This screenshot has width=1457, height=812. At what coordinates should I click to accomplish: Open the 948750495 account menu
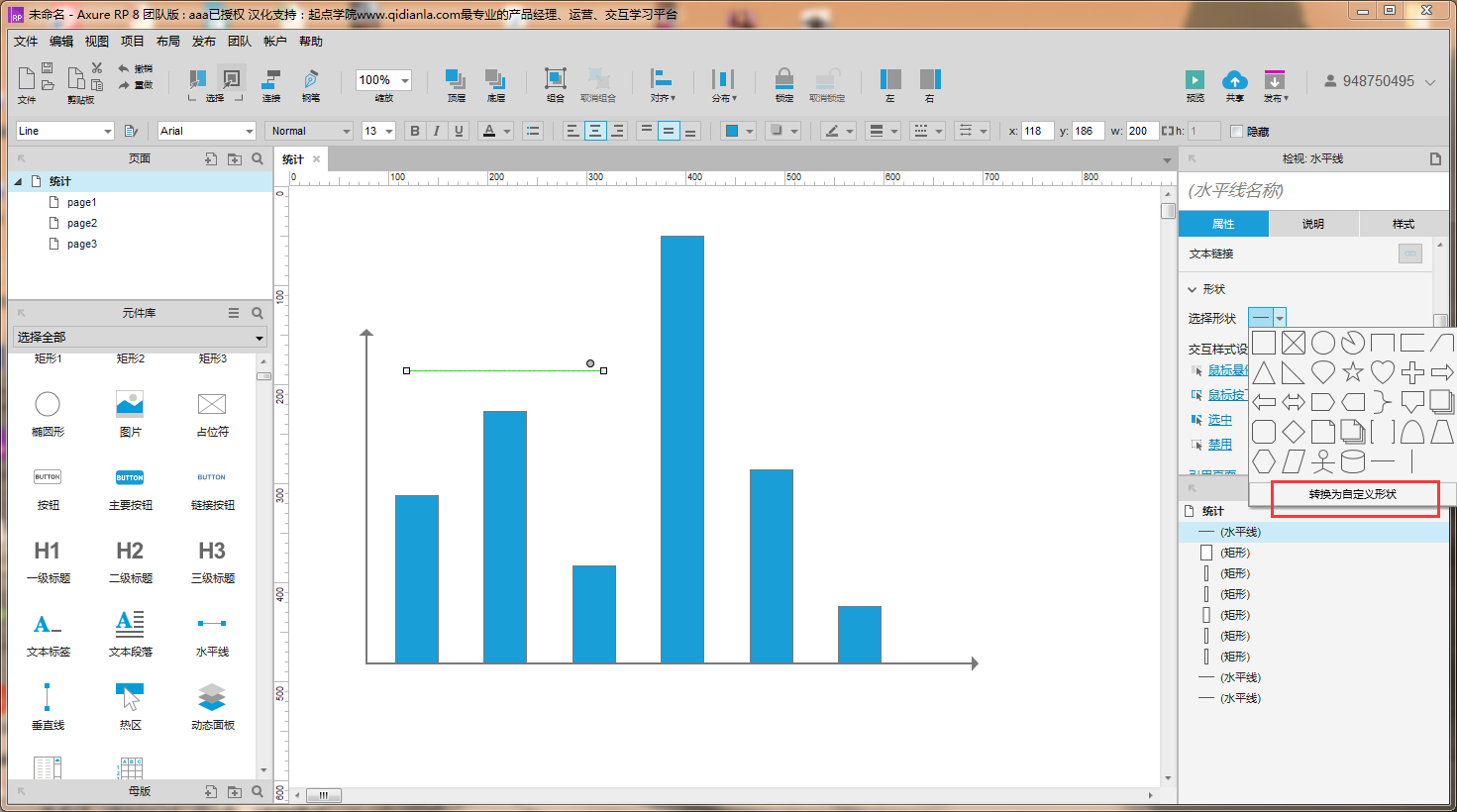click(x=1380, y=81)
